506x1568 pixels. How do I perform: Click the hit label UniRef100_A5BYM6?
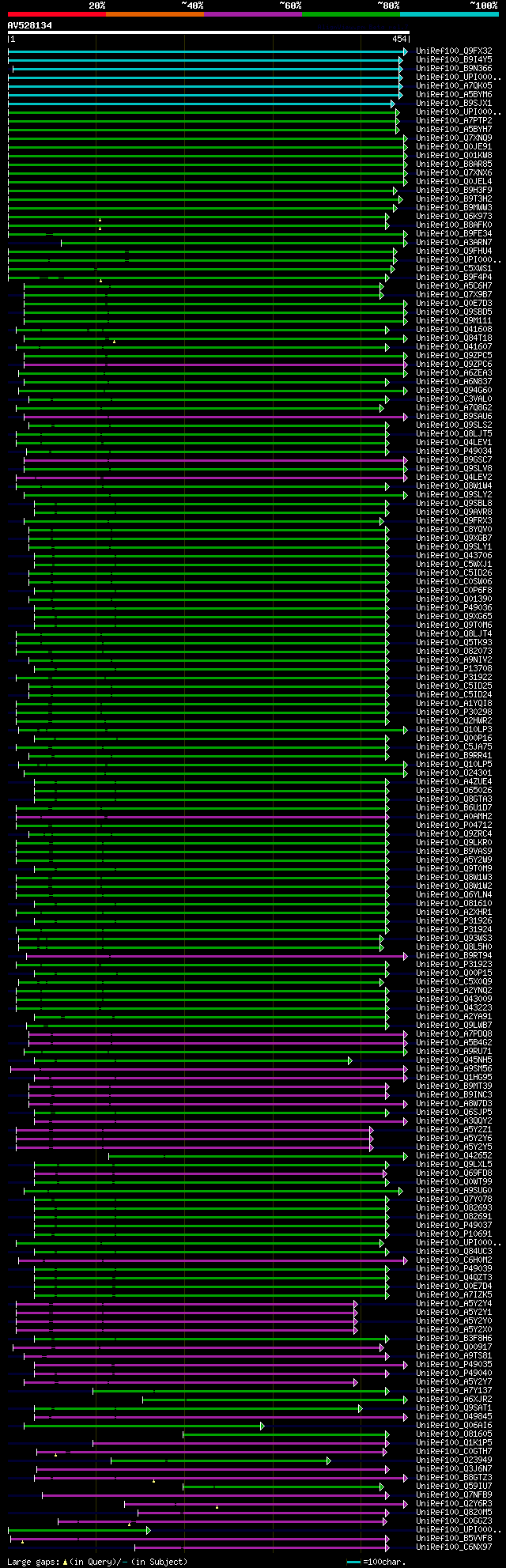pos(454,94)
